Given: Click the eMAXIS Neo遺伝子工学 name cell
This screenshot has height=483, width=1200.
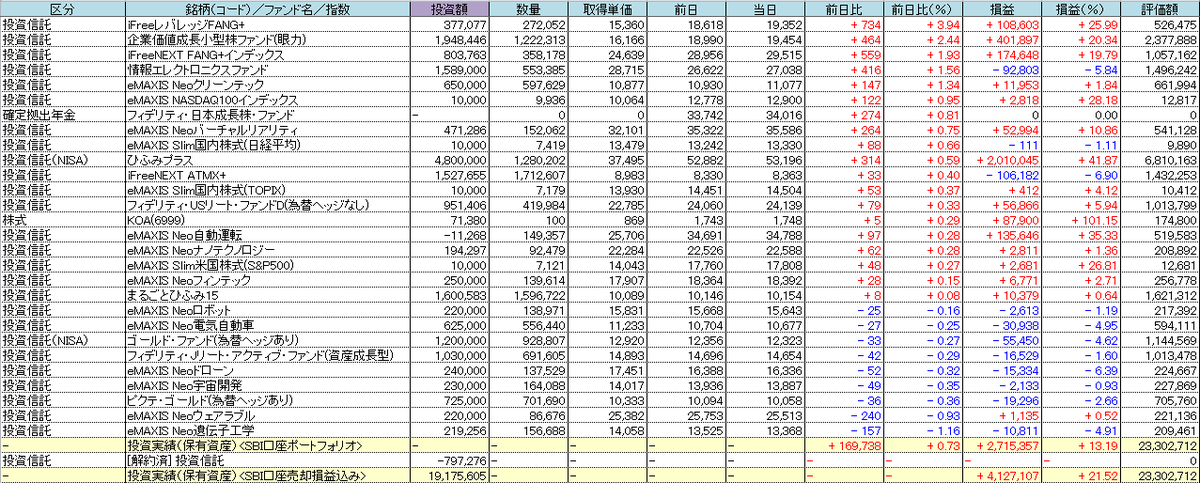Looking at the screenshot, I should (x=268, y=430).
